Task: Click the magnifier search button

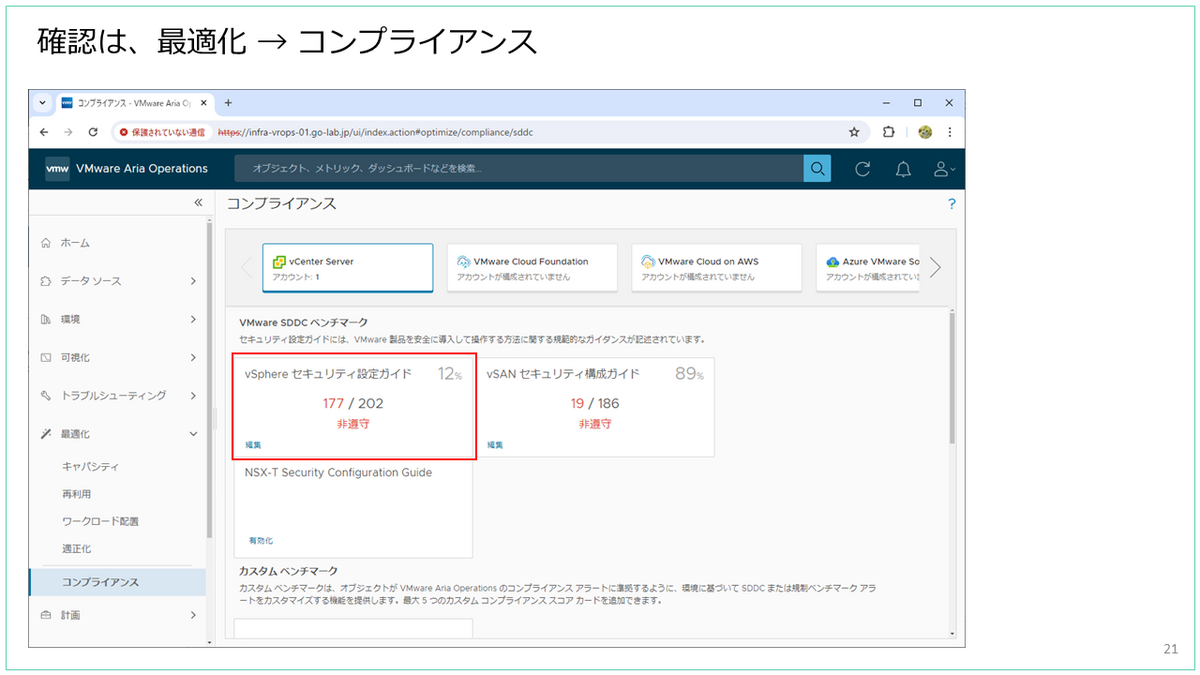Action: point(818,169)
